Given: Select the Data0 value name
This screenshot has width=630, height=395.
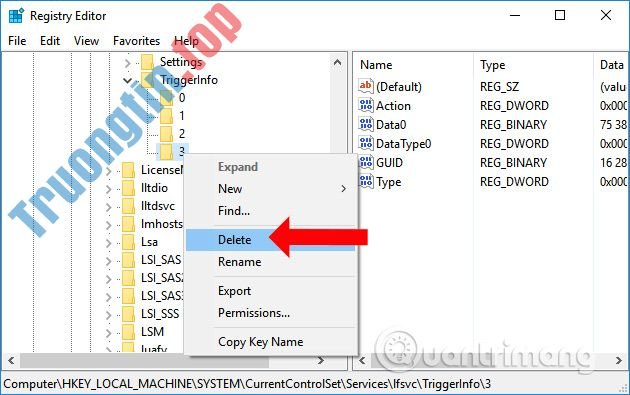Looking at the screenshot, I should (x=391, y=125).
